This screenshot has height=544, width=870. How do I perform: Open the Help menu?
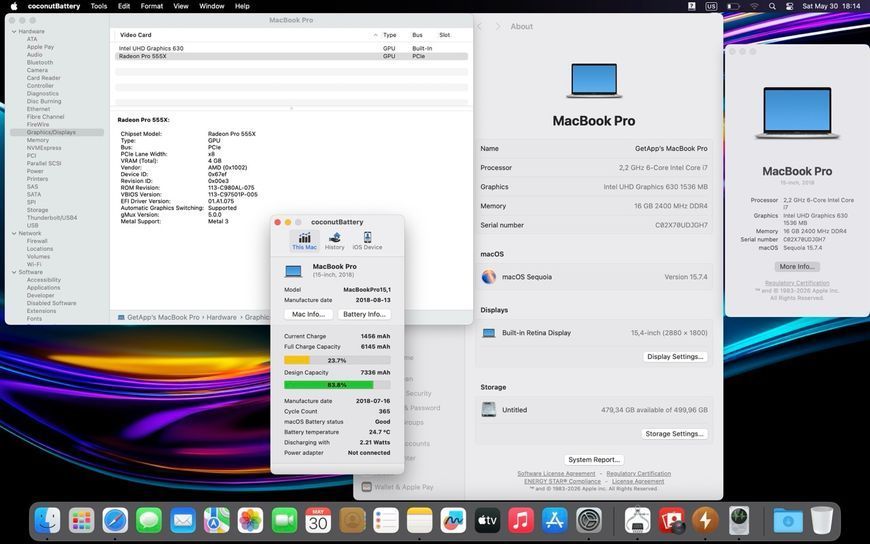click(242, 6)
